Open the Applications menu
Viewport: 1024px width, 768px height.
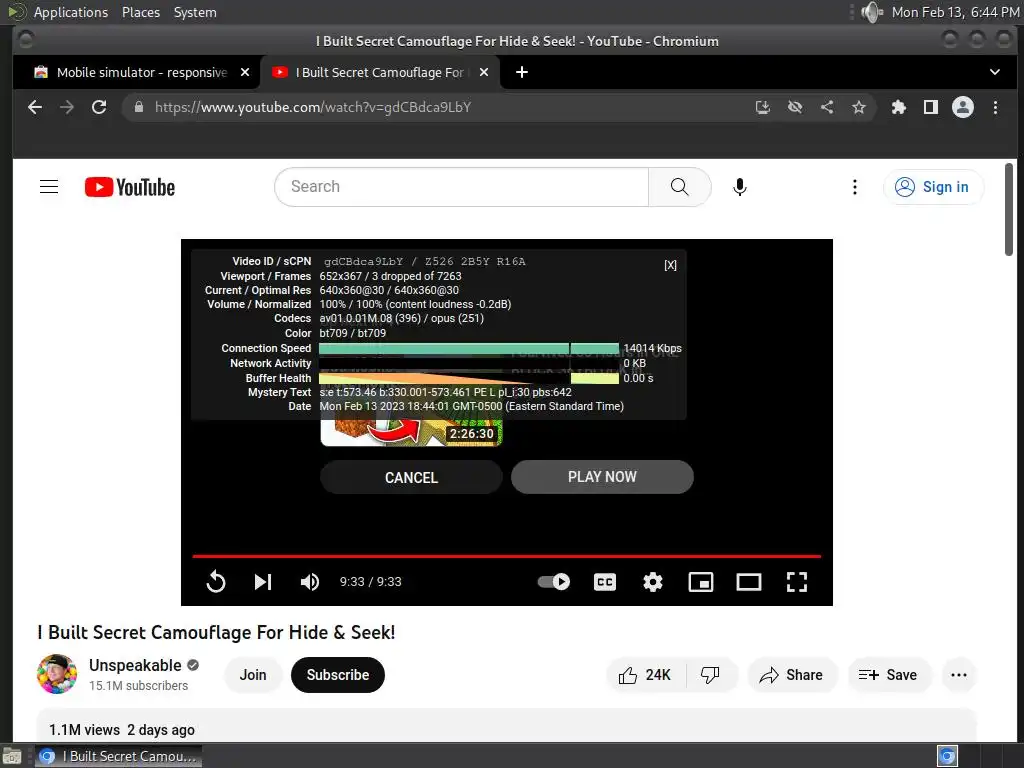click(x=71, y=12)
